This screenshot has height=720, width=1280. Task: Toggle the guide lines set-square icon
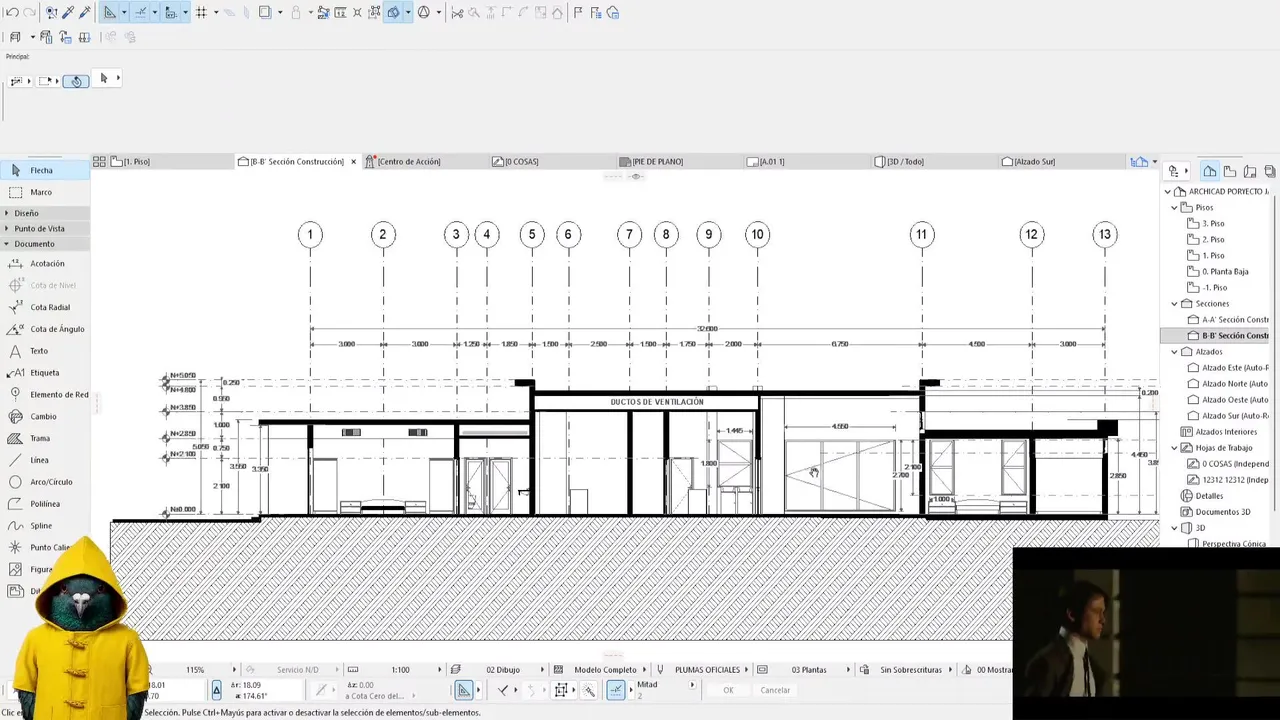(110, 13)
